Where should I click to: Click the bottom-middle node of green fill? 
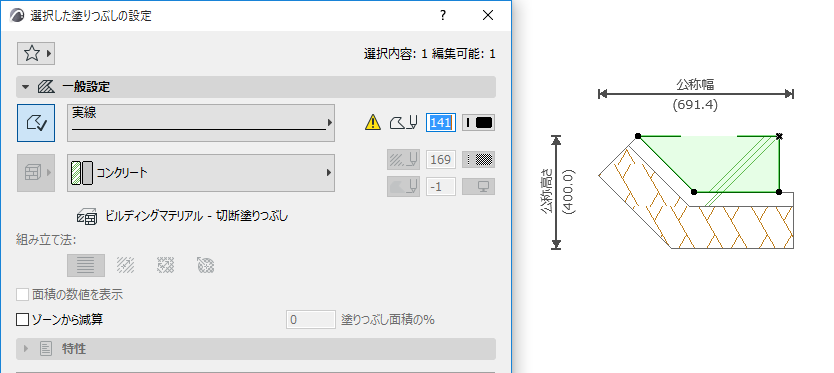click(694, 192)
